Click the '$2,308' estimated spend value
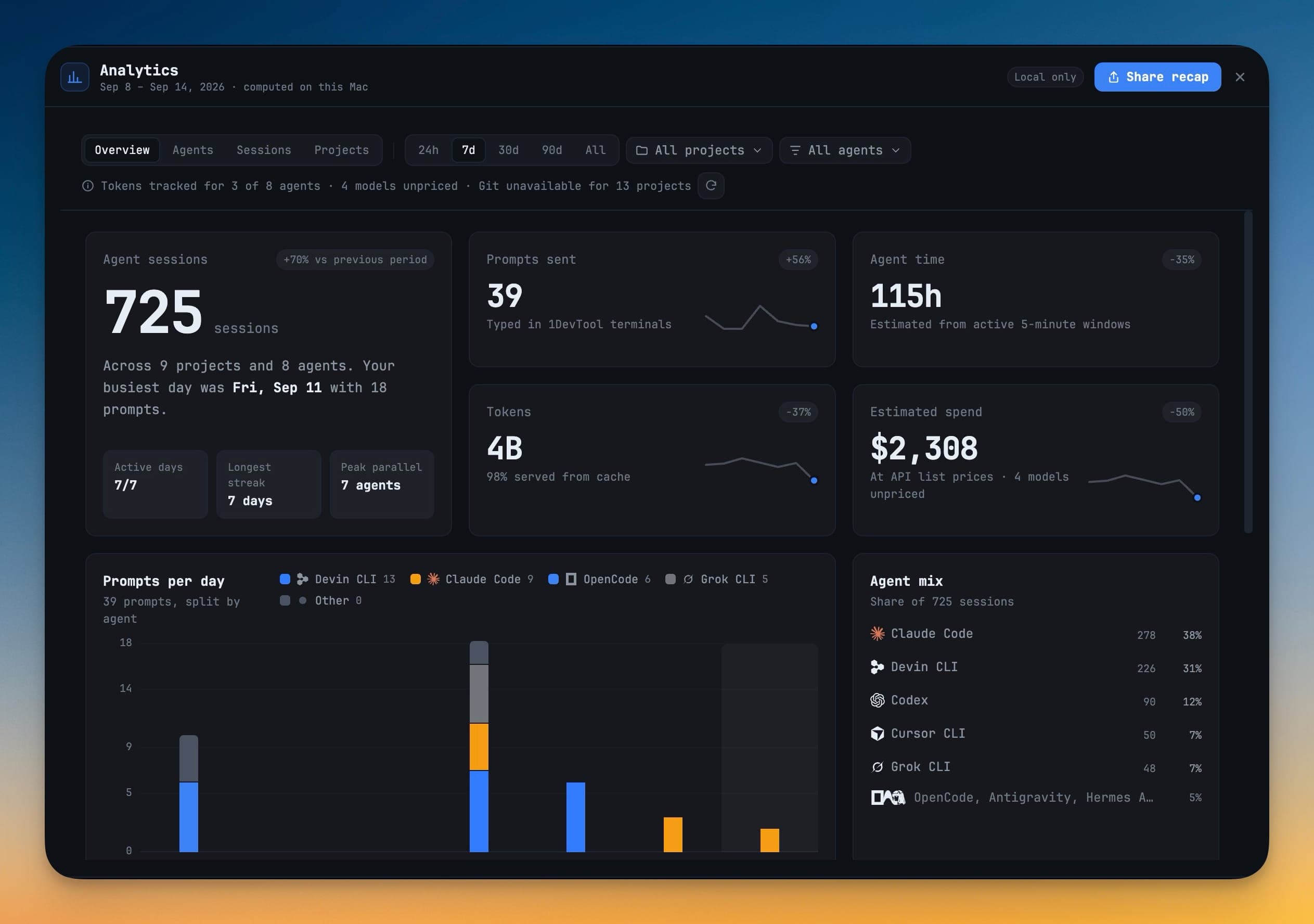1314x924 pixels. click(x=924, y=449)
